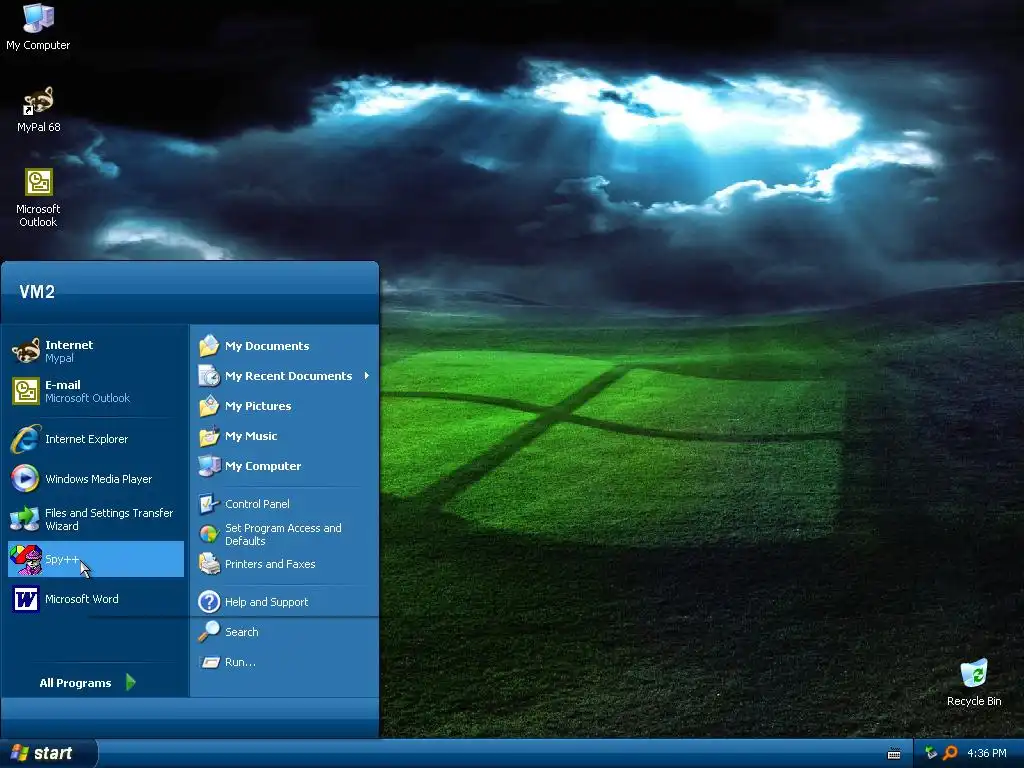Open Control Panel menu entry
Viewport: 1024px width, 768px height.
(x=285, y=504)
